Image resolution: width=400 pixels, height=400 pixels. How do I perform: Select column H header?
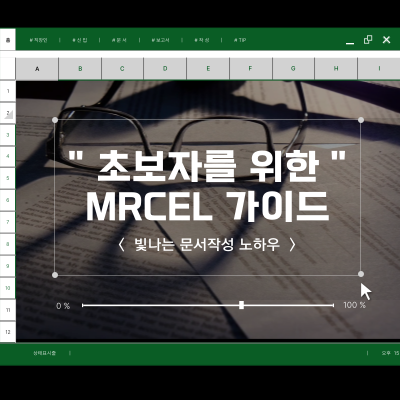pos(336,69)
